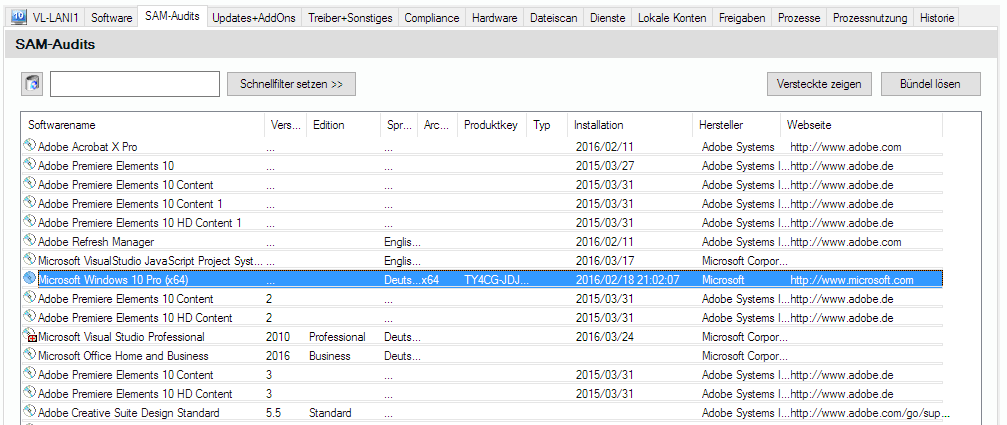The height and width of the screenshot is (425, 1007).
Task: Click the disc icon of Adobe Refresh Manager
Action: coord(30,240)
